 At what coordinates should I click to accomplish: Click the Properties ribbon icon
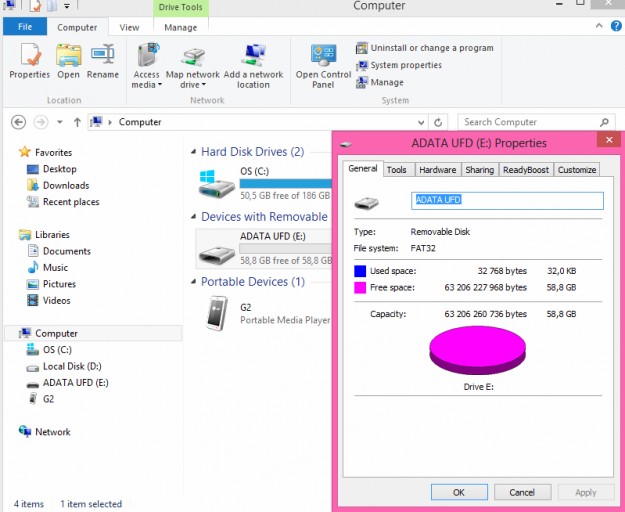click(x=29, y=61)
